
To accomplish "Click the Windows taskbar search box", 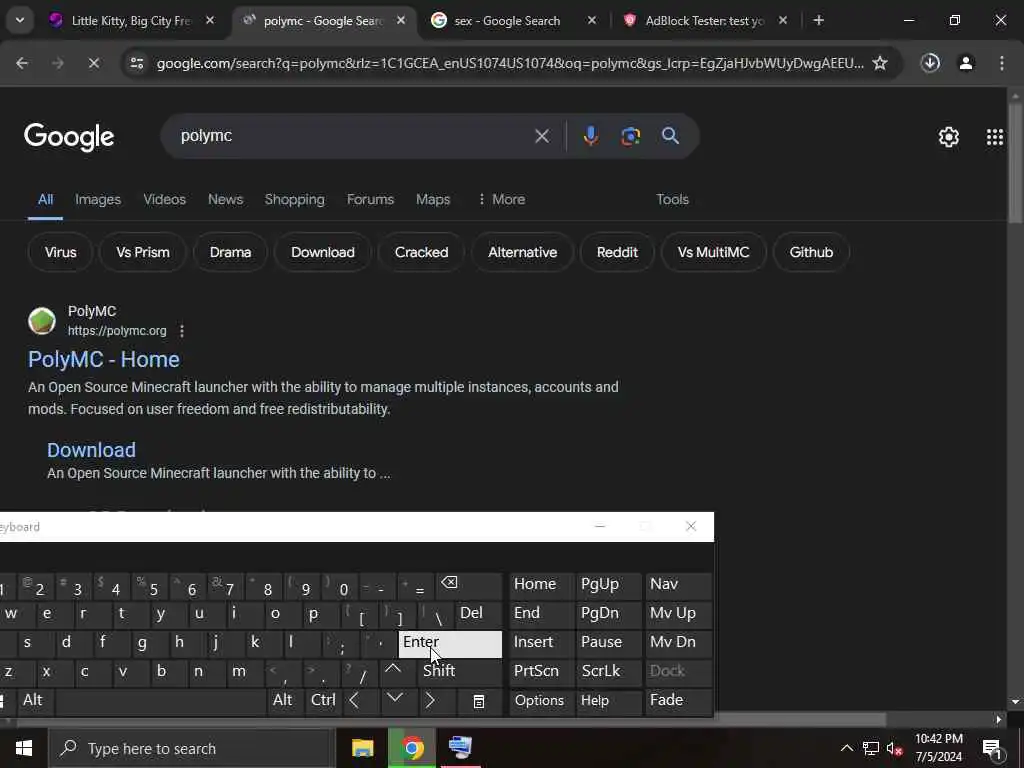I will coord(192,748).
